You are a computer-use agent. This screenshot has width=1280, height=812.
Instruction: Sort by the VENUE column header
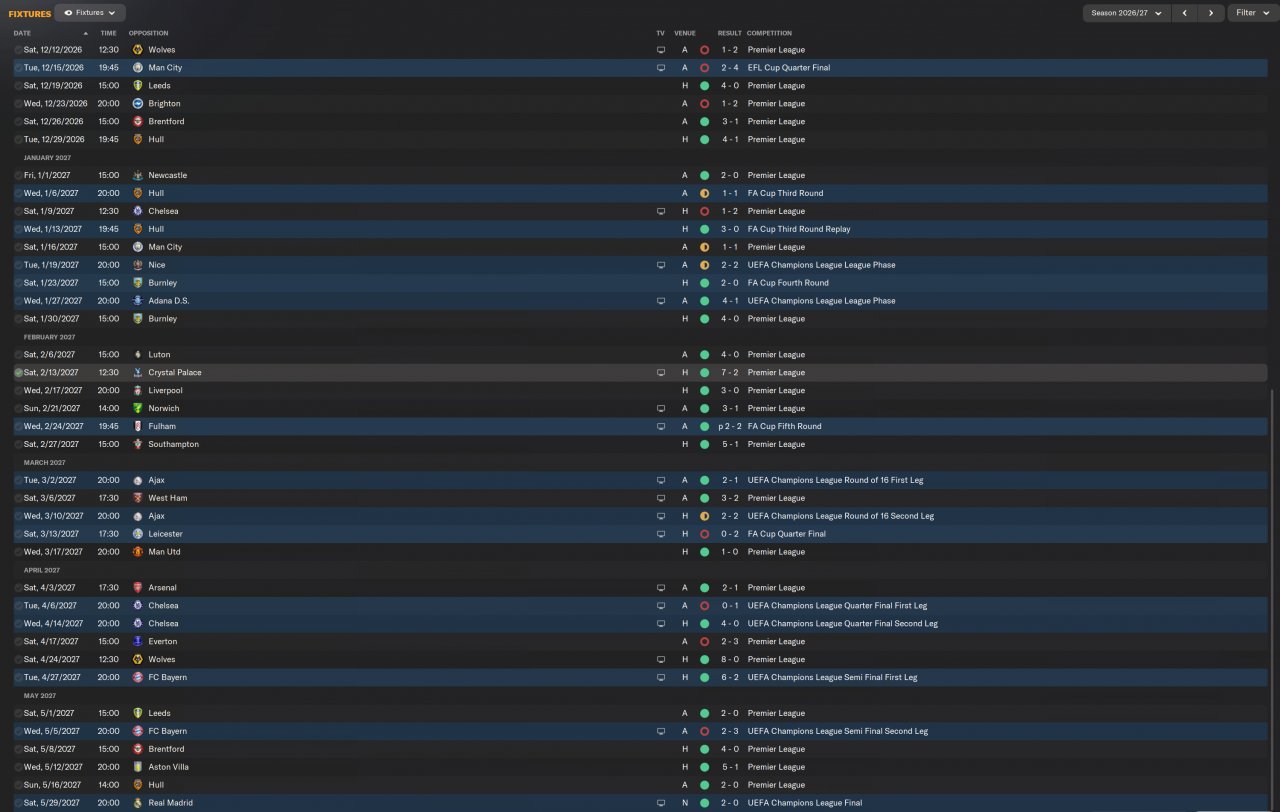pyautogui.click(x=685, y=33)
